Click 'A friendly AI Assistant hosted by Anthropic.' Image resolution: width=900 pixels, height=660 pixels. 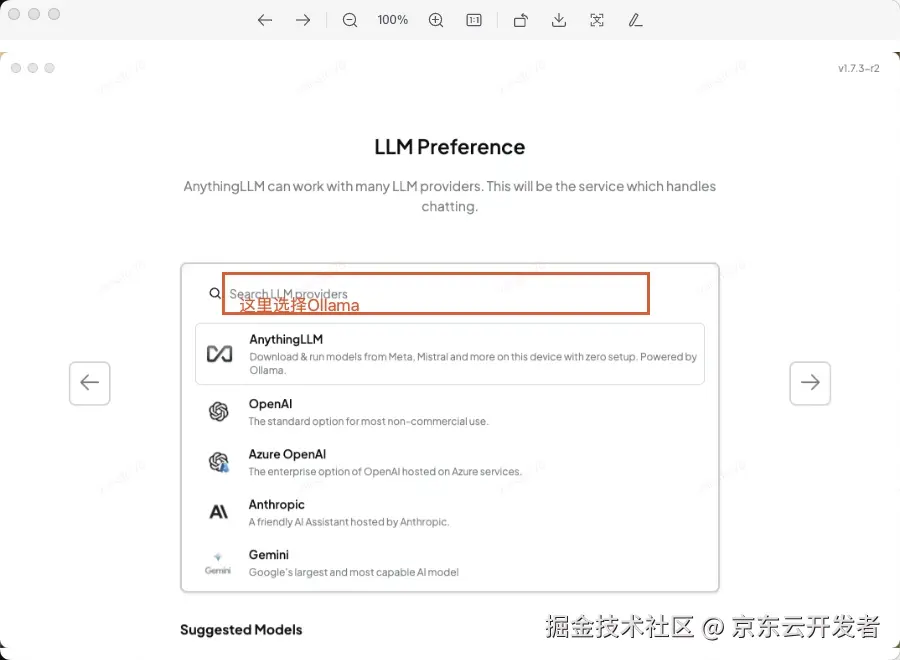pos(349,522)
